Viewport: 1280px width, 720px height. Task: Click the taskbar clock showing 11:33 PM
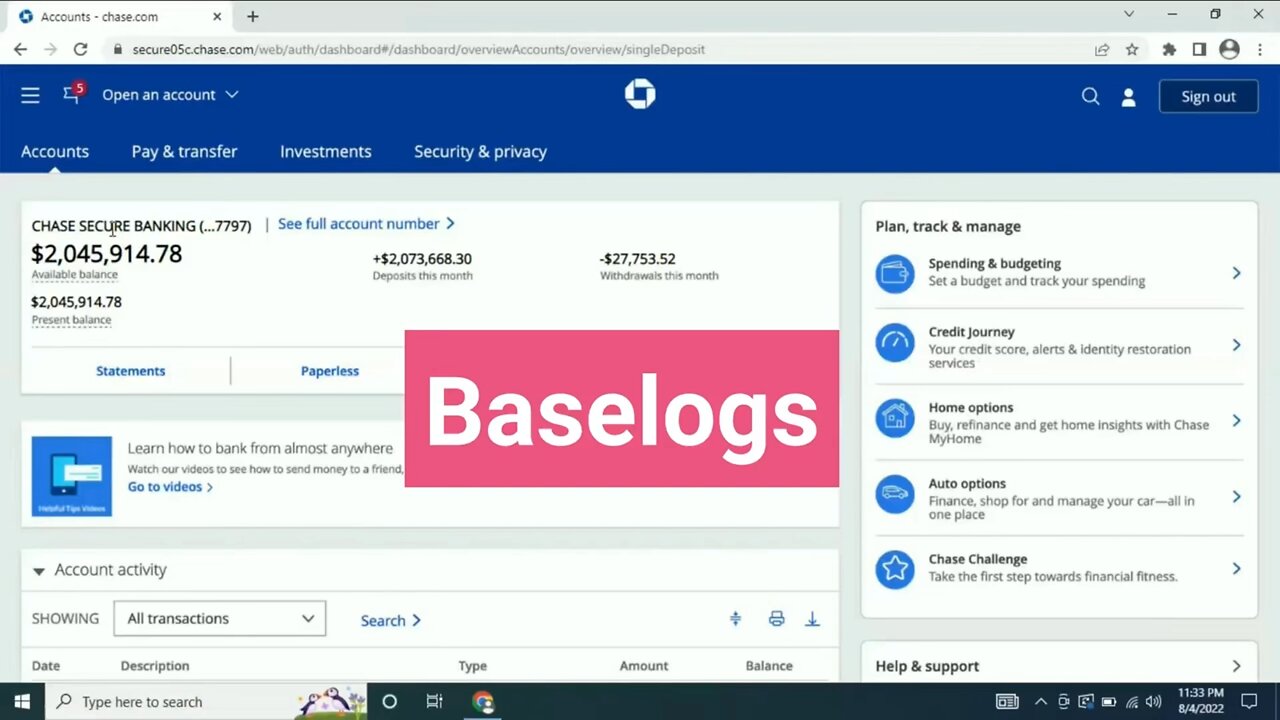pos(1200,701)
